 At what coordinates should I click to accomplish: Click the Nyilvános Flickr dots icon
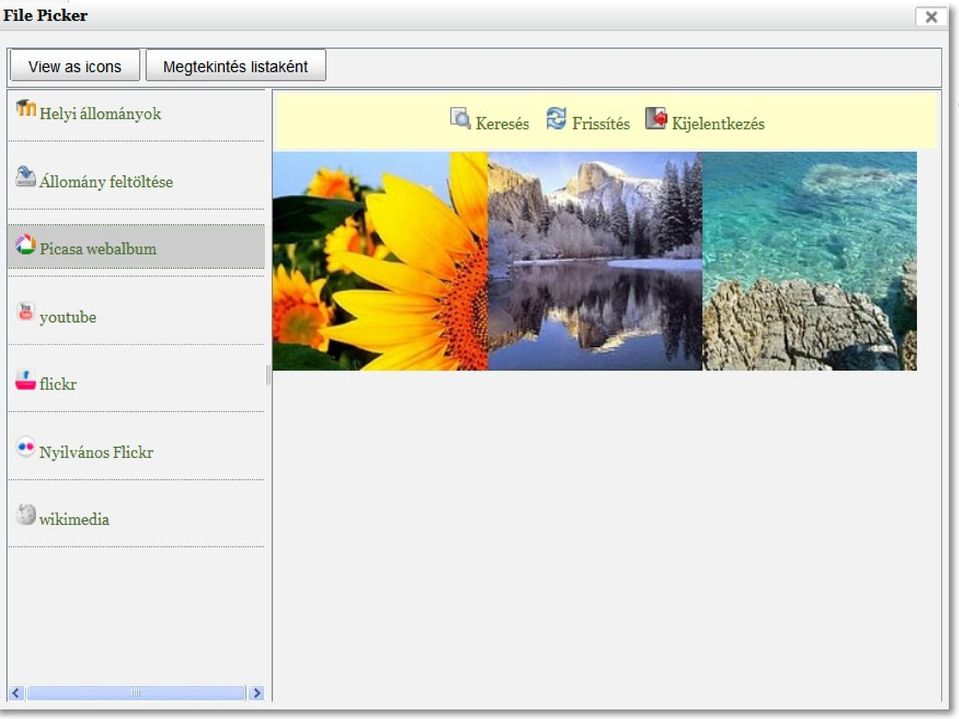pyautogui.click(x=26, y=447)
